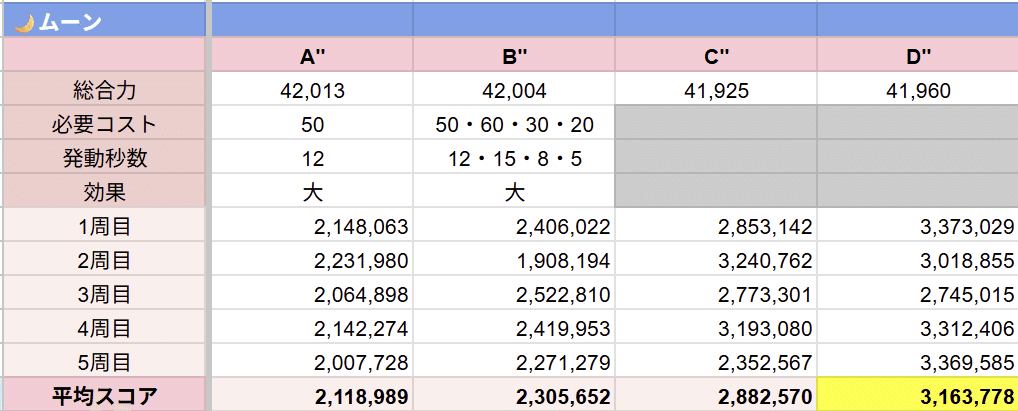Select the 効果 cell 大 under A''
1018x411 pixels.
[312, 192]
